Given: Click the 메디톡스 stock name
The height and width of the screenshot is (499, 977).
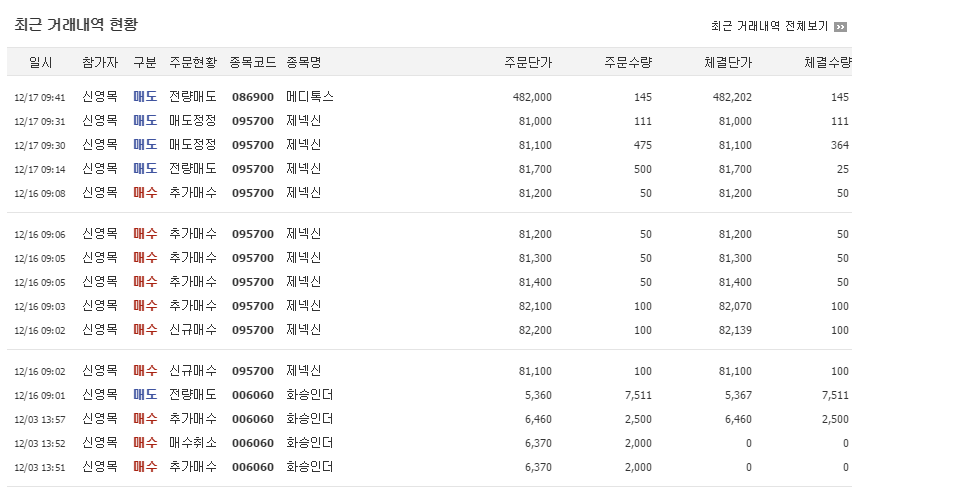Looking at the screenshot, I should [x=309, y=97].
